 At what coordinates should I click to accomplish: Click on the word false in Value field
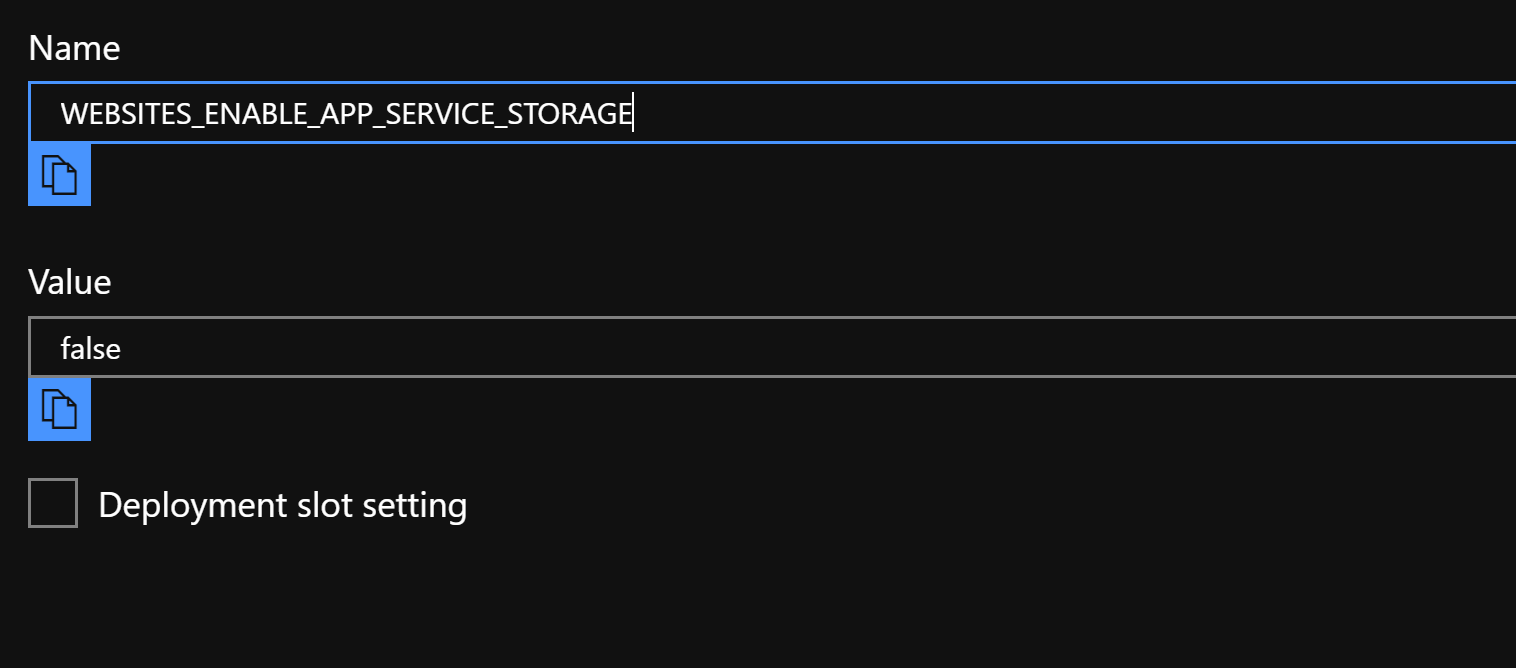[x=90, y=348]
